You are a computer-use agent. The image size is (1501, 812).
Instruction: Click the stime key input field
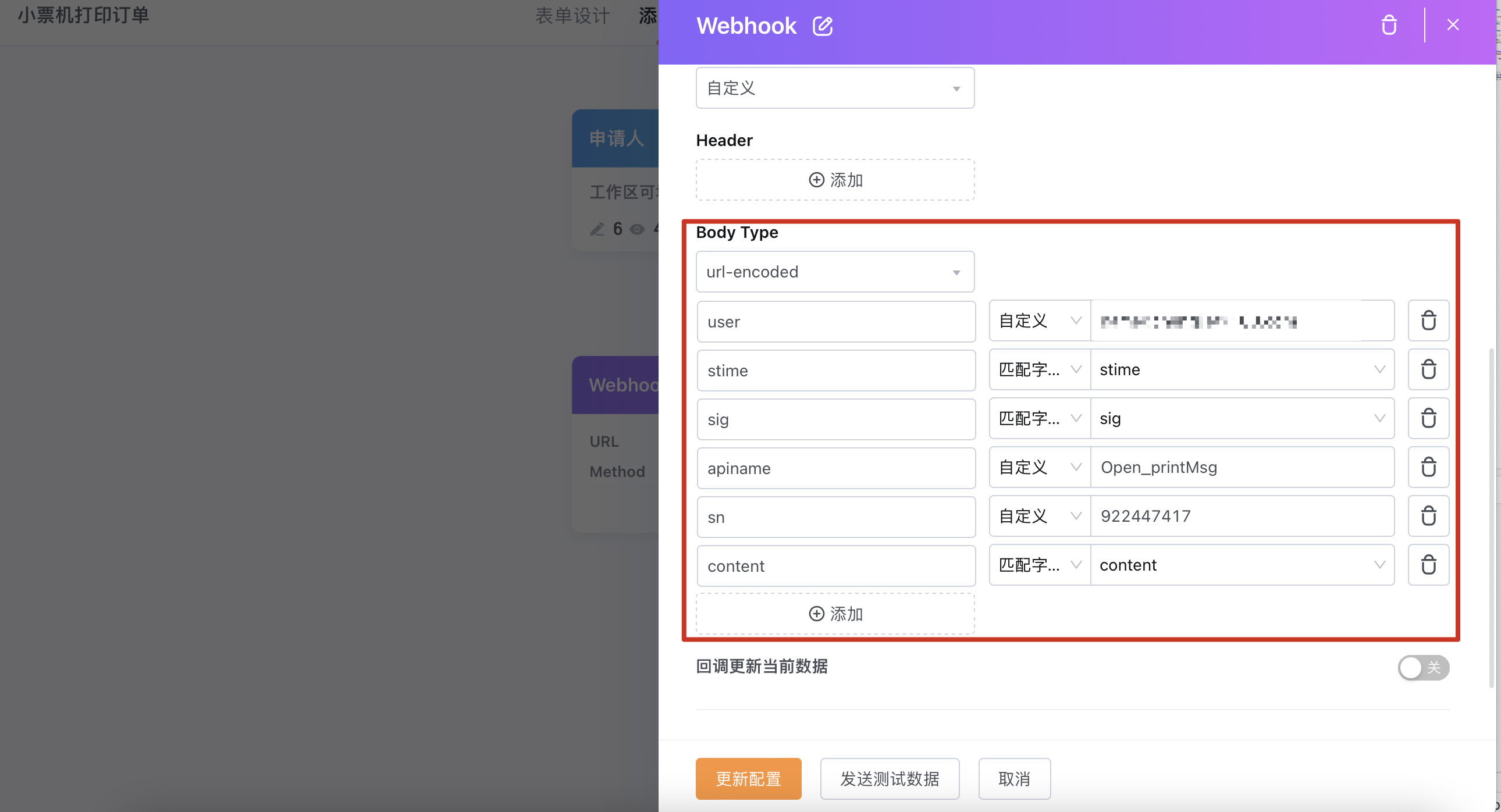tap(836, 371)
